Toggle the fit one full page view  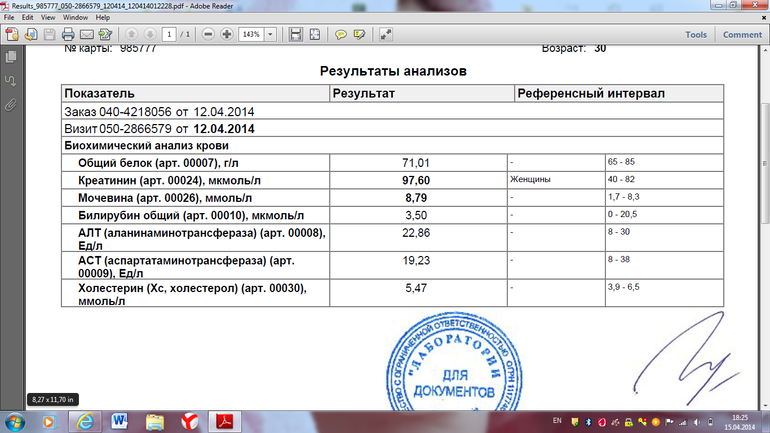click(x=315, y=34)
